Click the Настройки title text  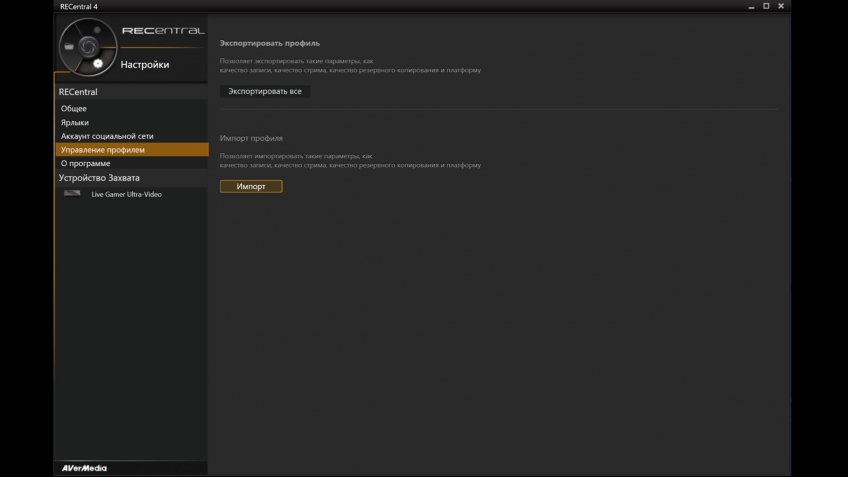pyautogui.click(x=145, y=64)
